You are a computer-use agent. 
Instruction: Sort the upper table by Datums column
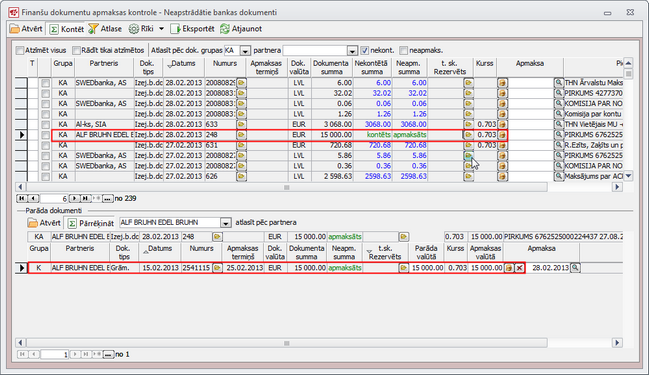pyautogui.click(x=183, y=67)
